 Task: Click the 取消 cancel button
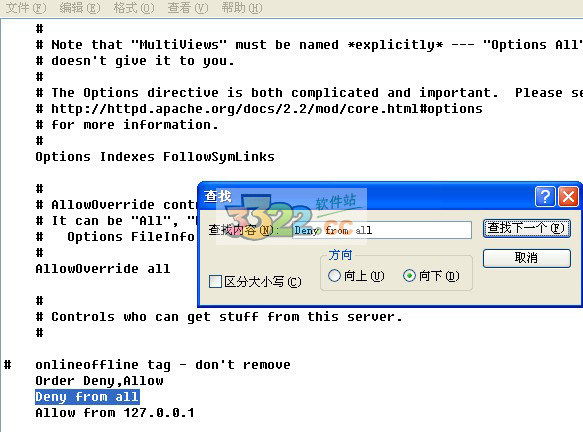[527, 258]
